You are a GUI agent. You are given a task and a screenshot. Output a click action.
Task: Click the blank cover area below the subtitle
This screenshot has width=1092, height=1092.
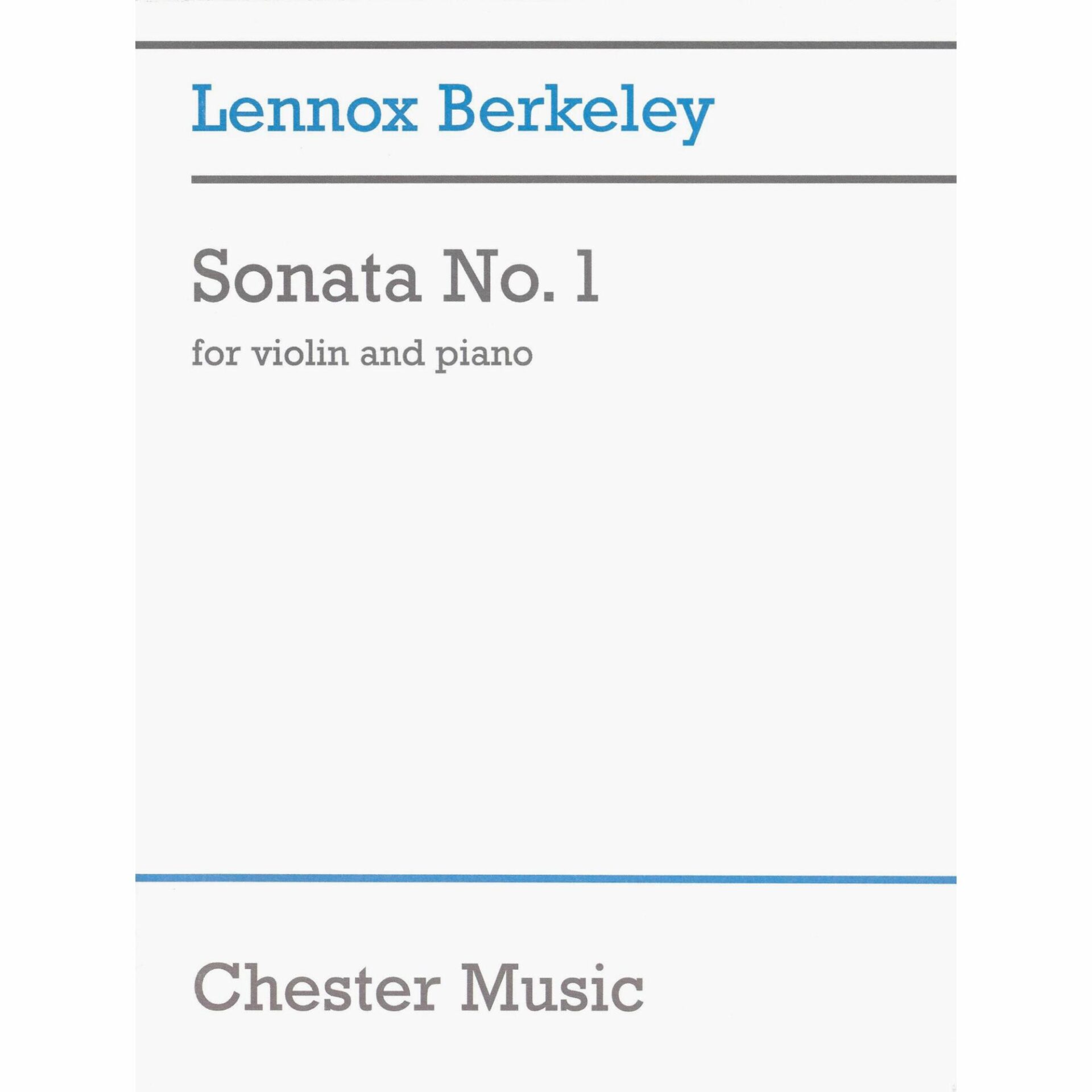546,597
